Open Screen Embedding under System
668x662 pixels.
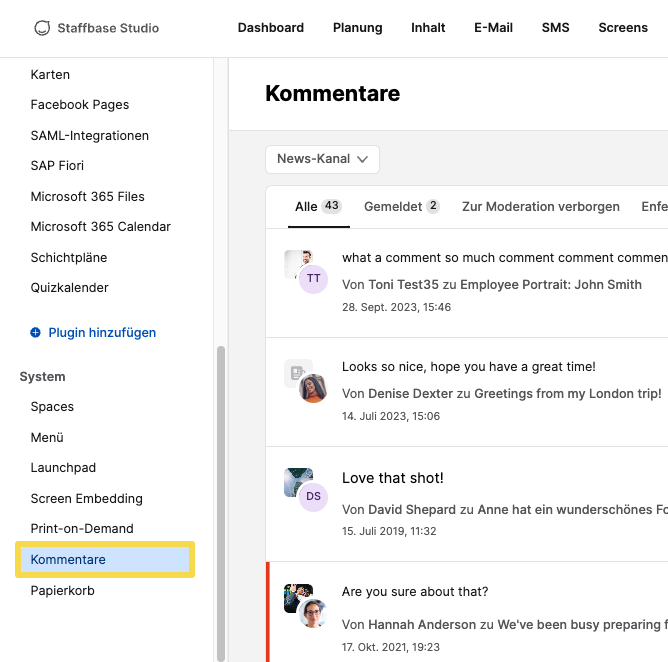coord(86,498)
